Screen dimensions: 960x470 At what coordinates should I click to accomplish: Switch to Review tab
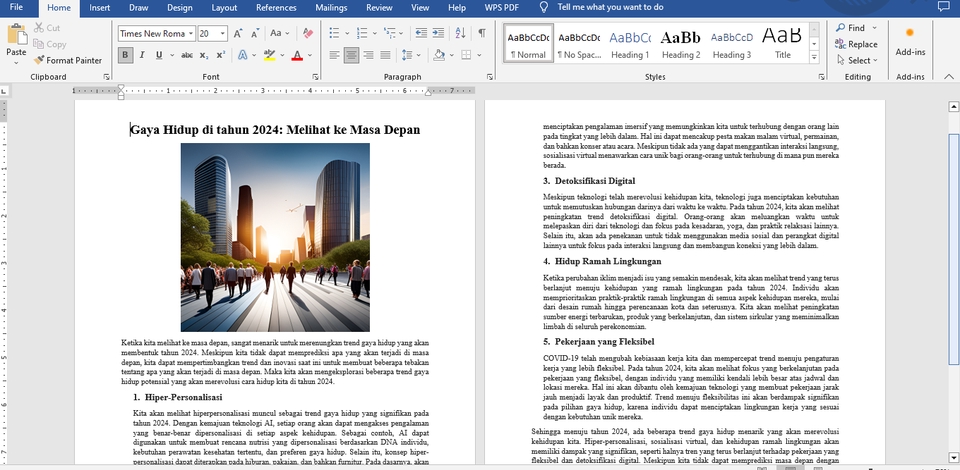(379, 7)
